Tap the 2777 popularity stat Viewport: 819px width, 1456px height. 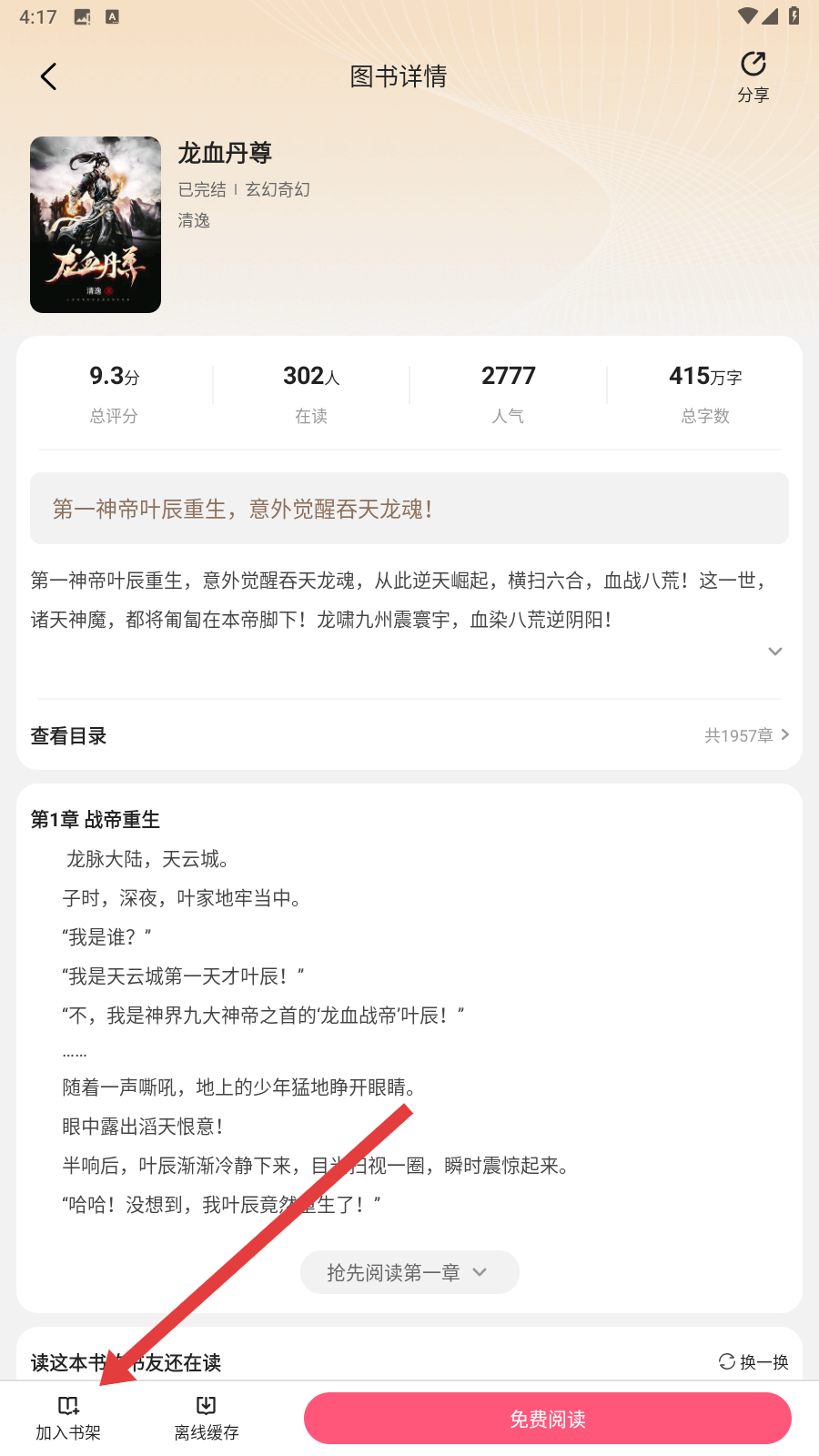point(508,393)
